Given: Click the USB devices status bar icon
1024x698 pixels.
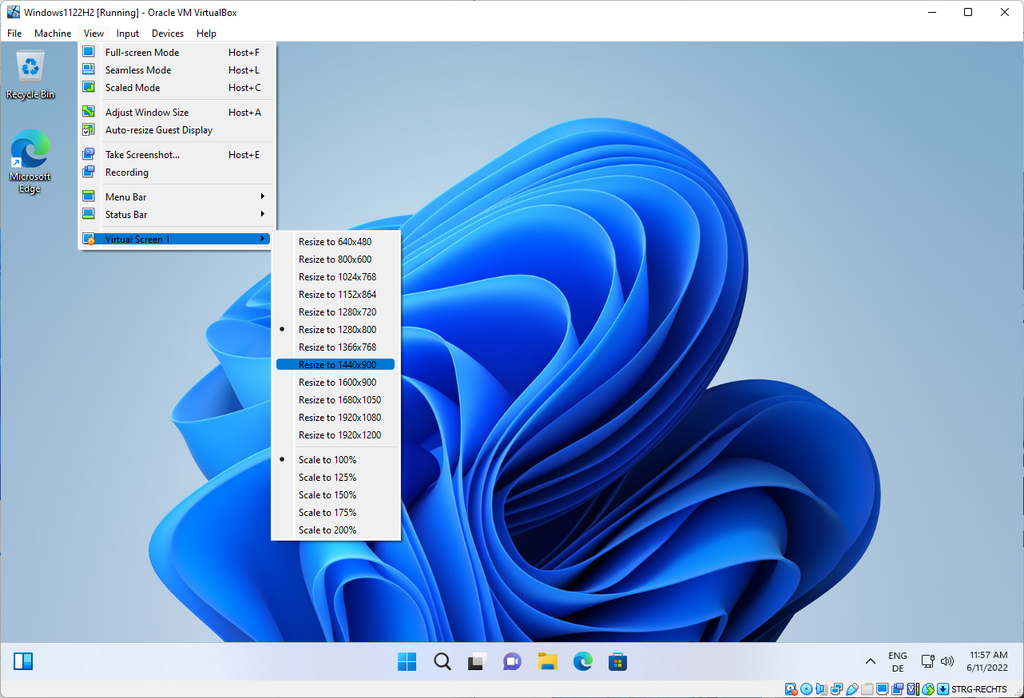Looking at the screenshot, I should pos(852,689).
